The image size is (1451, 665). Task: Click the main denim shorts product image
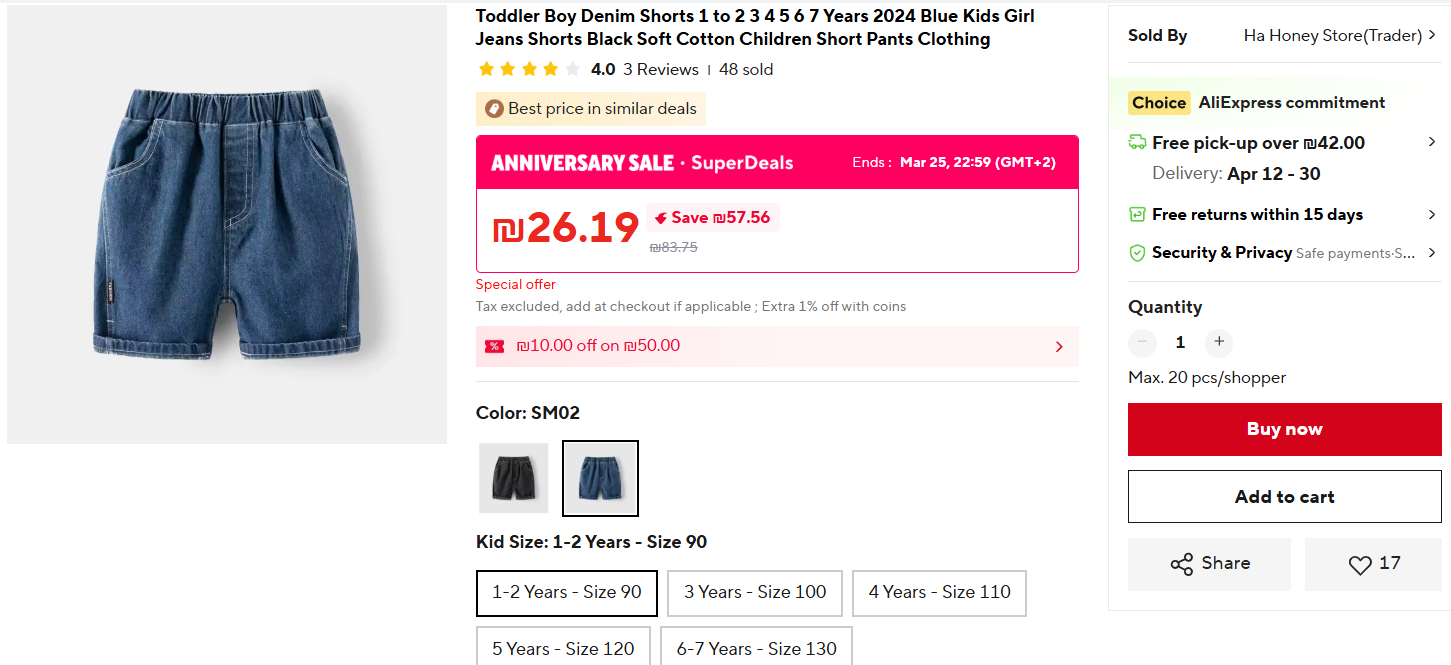(227, 224)
